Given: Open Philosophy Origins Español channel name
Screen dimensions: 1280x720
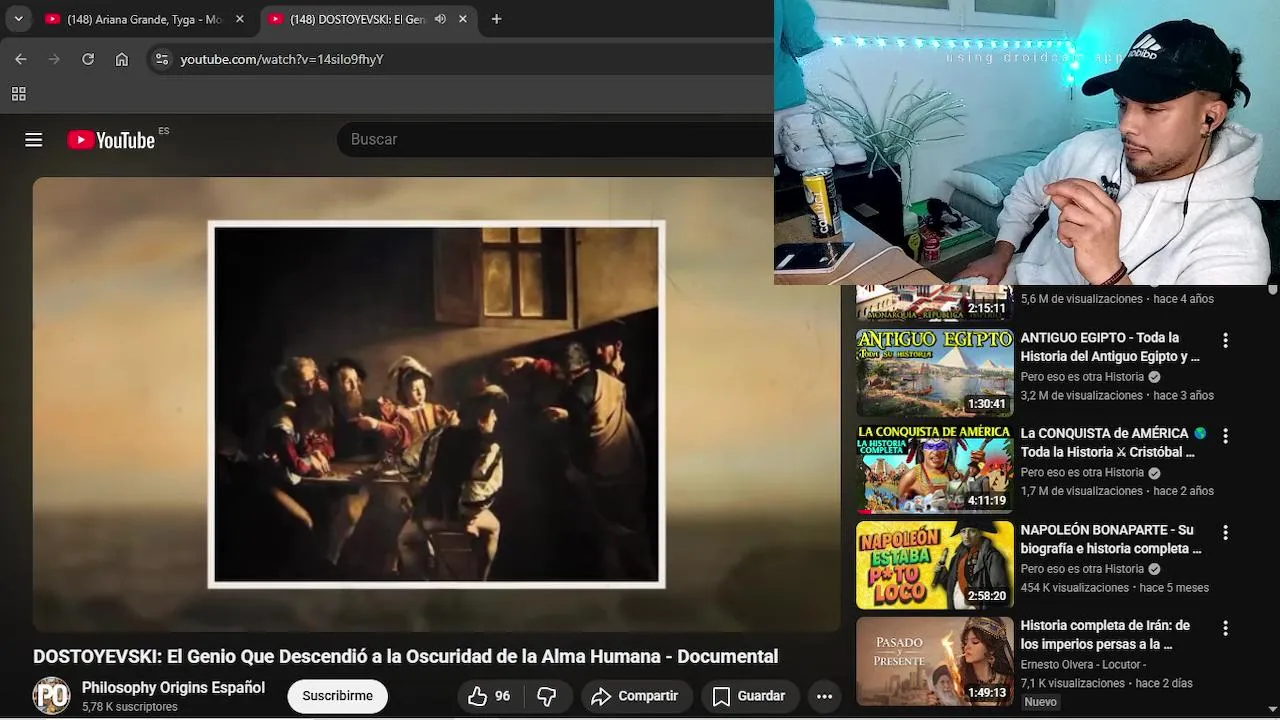Looking at the screenshot, I should click(x=173, y=688).
